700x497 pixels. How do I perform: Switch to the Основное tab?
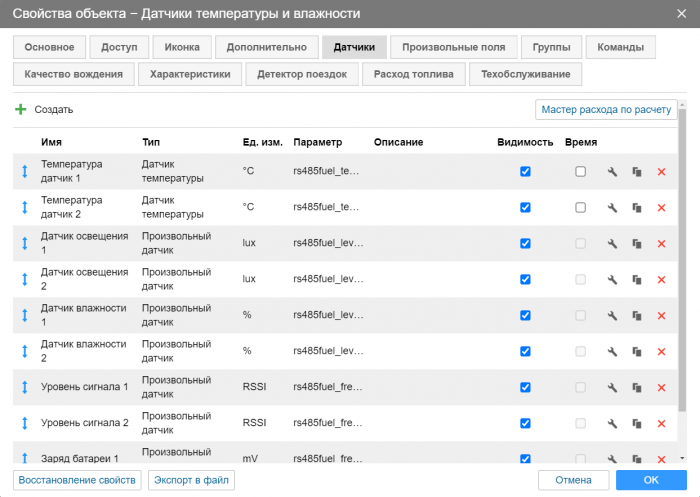pos(49,47)
